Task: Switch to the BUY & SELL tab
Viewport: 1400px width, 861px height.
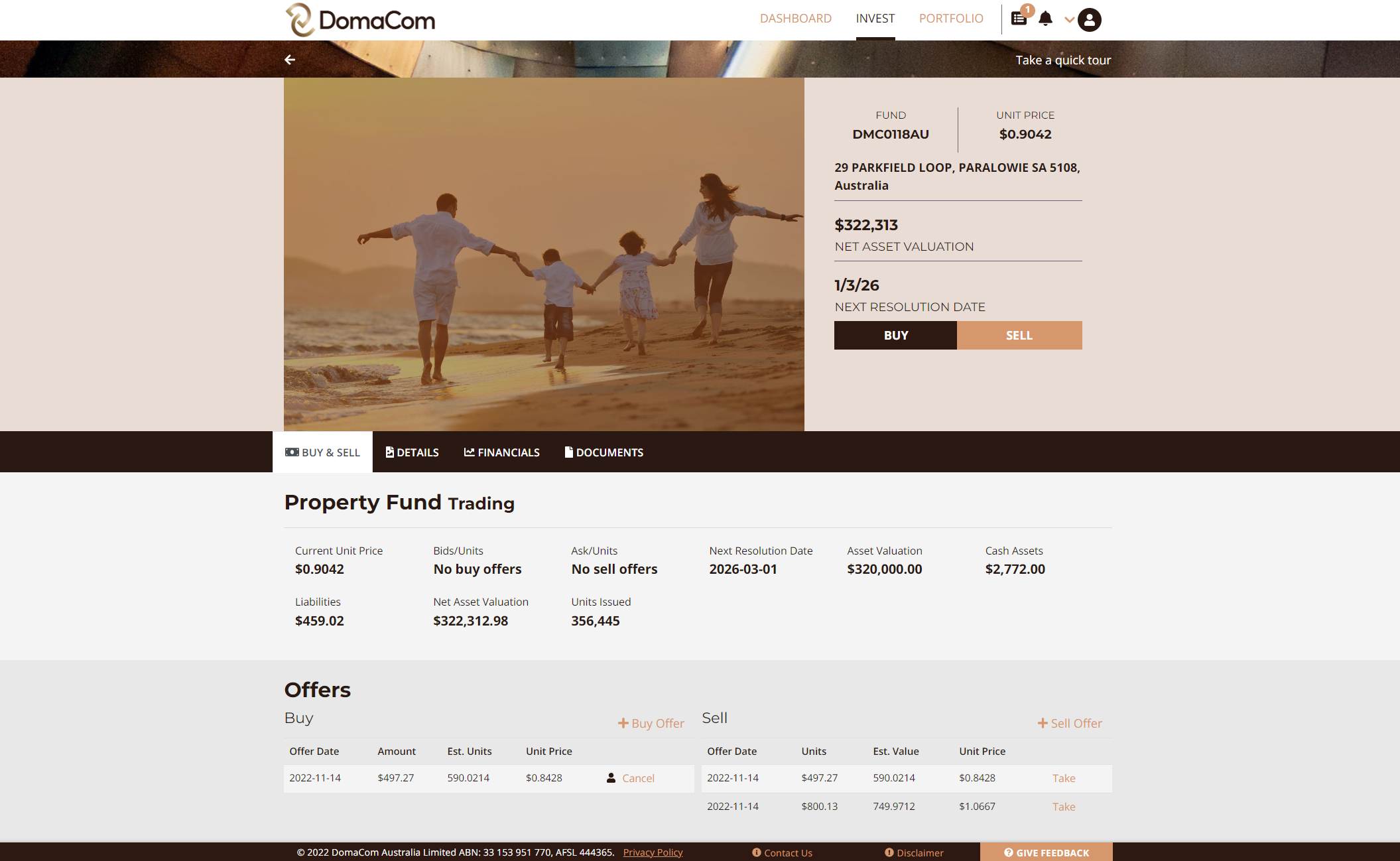Action: [x=322, y=452]
